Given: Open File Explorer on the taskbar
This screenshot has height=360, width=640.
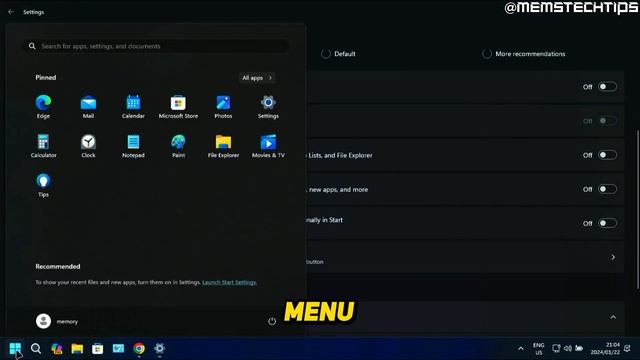Looking at the screenshot, I should (77, 348).
